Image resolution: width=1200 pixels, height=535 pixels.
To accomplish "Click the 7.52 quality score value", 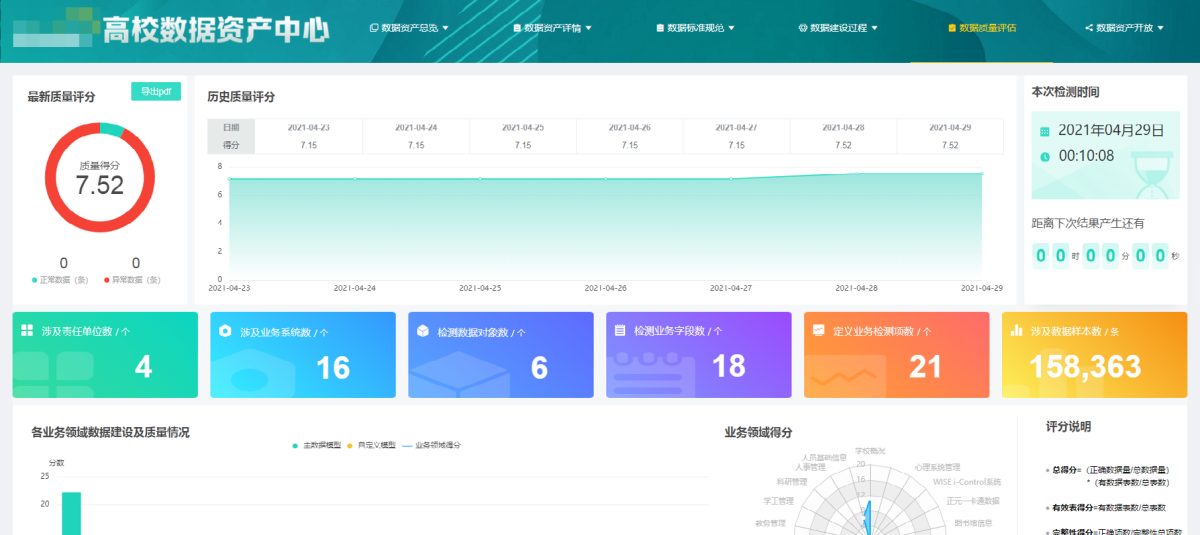I will tap(100, 185).
